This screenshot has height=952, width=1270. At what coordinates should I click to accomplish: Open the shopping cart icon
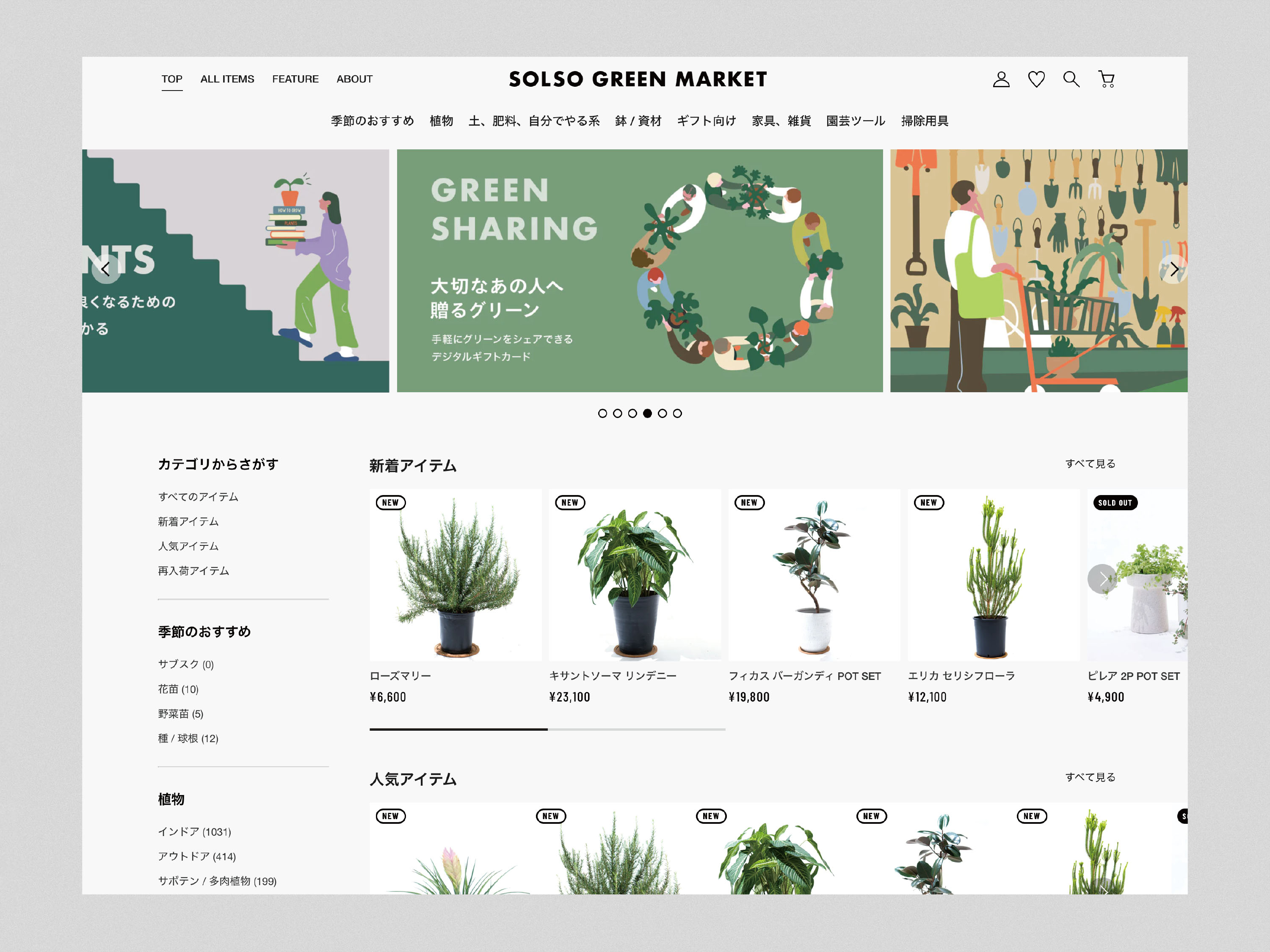[x=1106, y=79]
